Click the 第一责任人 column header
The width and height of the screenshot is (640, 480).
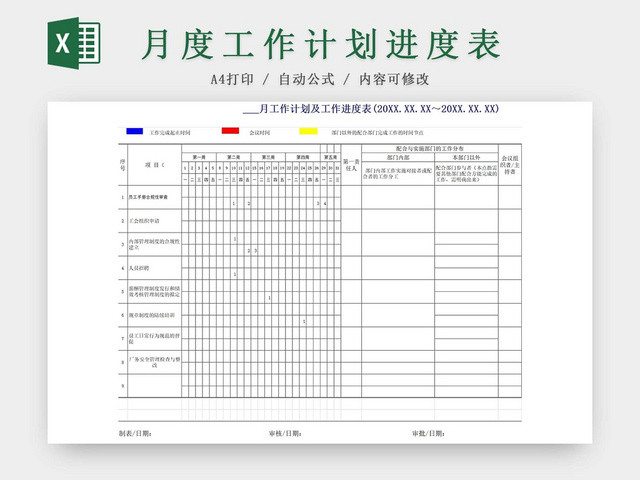[x=351, y=165]
